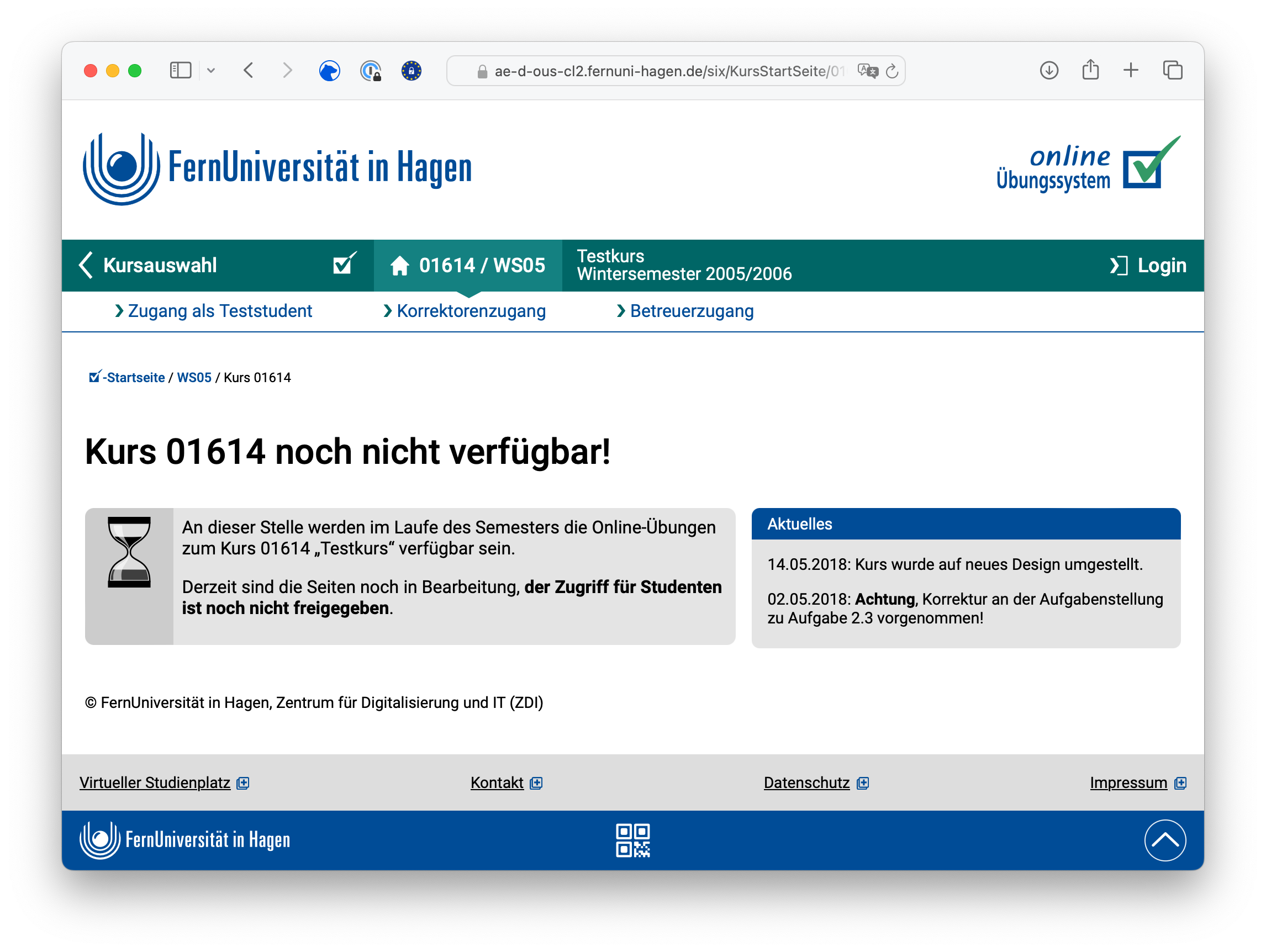Click news entry dated 14.05.2018
The height and width of the screenshot is (952, 1266).
pyautogui.click(x=954, y=564)
